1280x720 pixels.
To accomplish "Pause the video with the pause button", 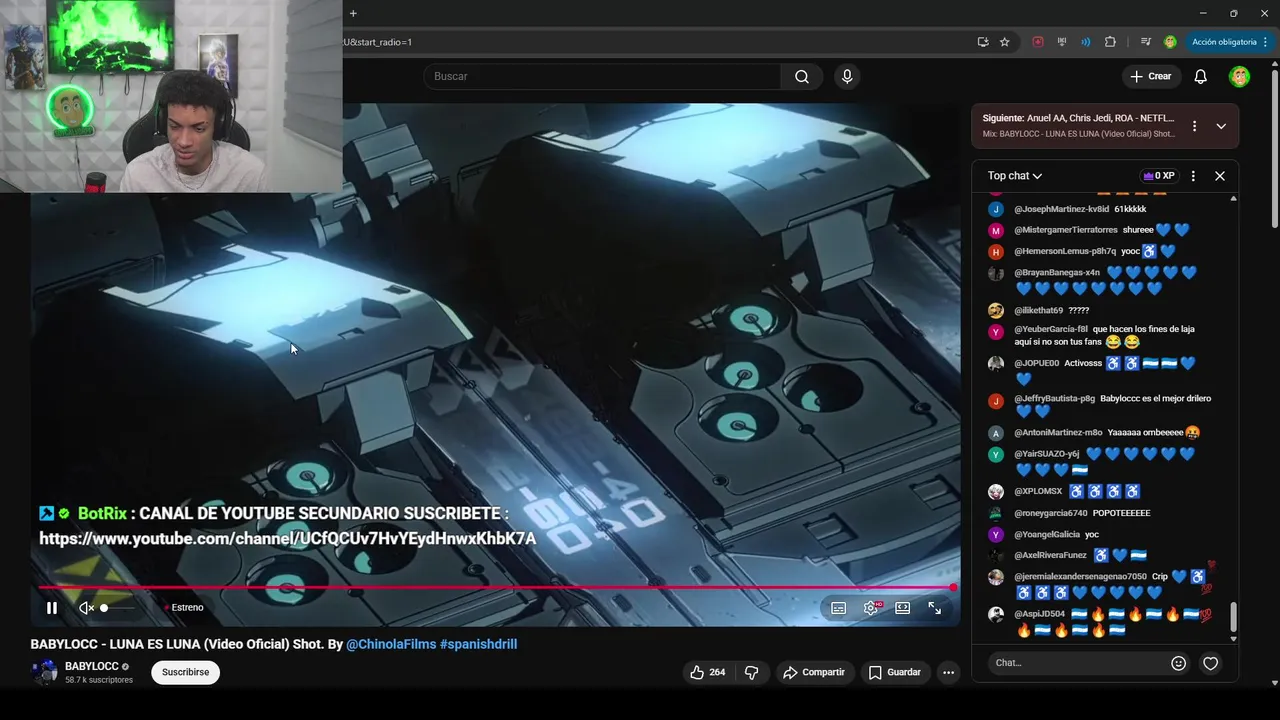I will click(52, 607).
